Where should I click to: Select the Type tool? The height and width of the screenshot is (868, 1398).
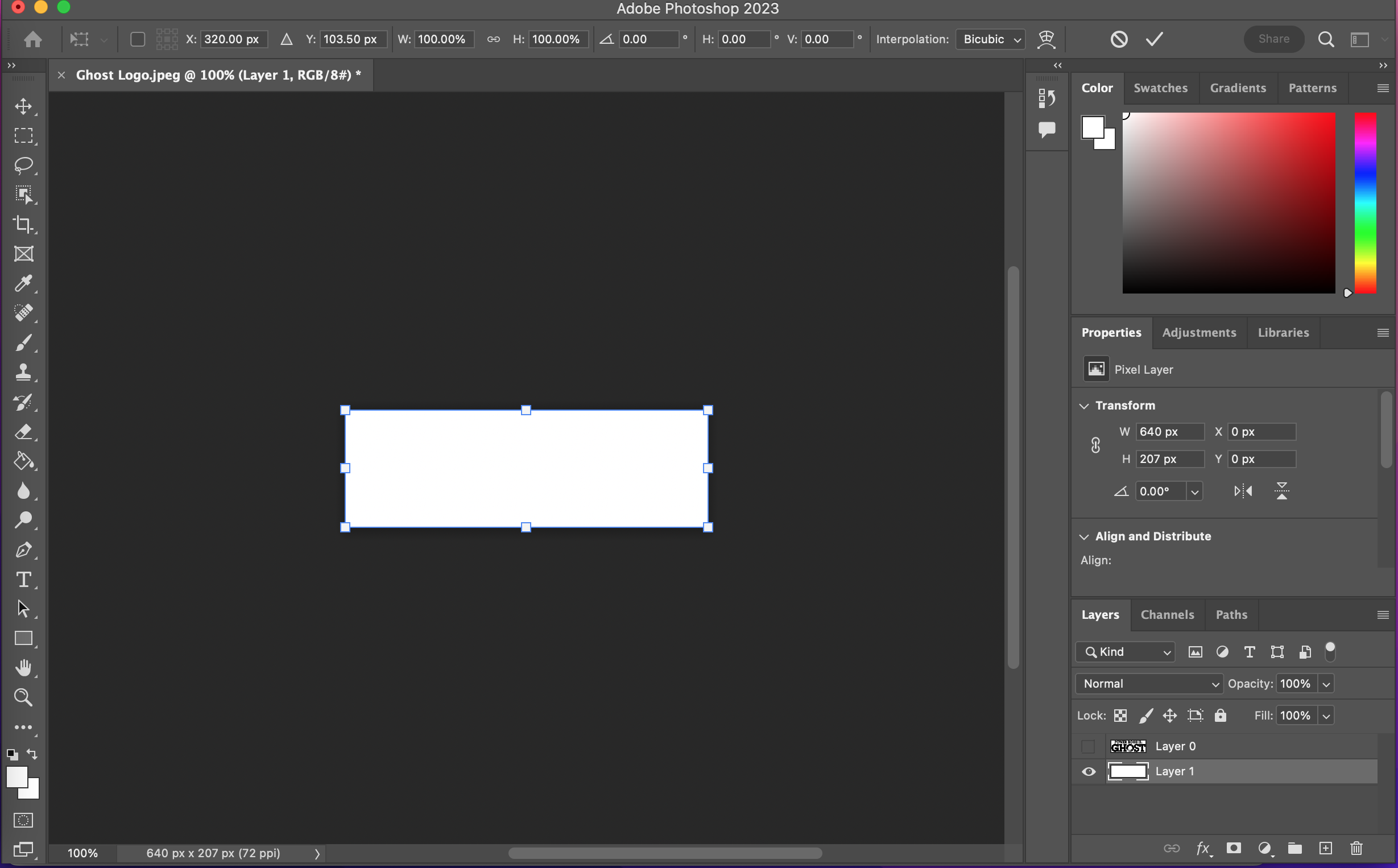(x=24, y=579)
